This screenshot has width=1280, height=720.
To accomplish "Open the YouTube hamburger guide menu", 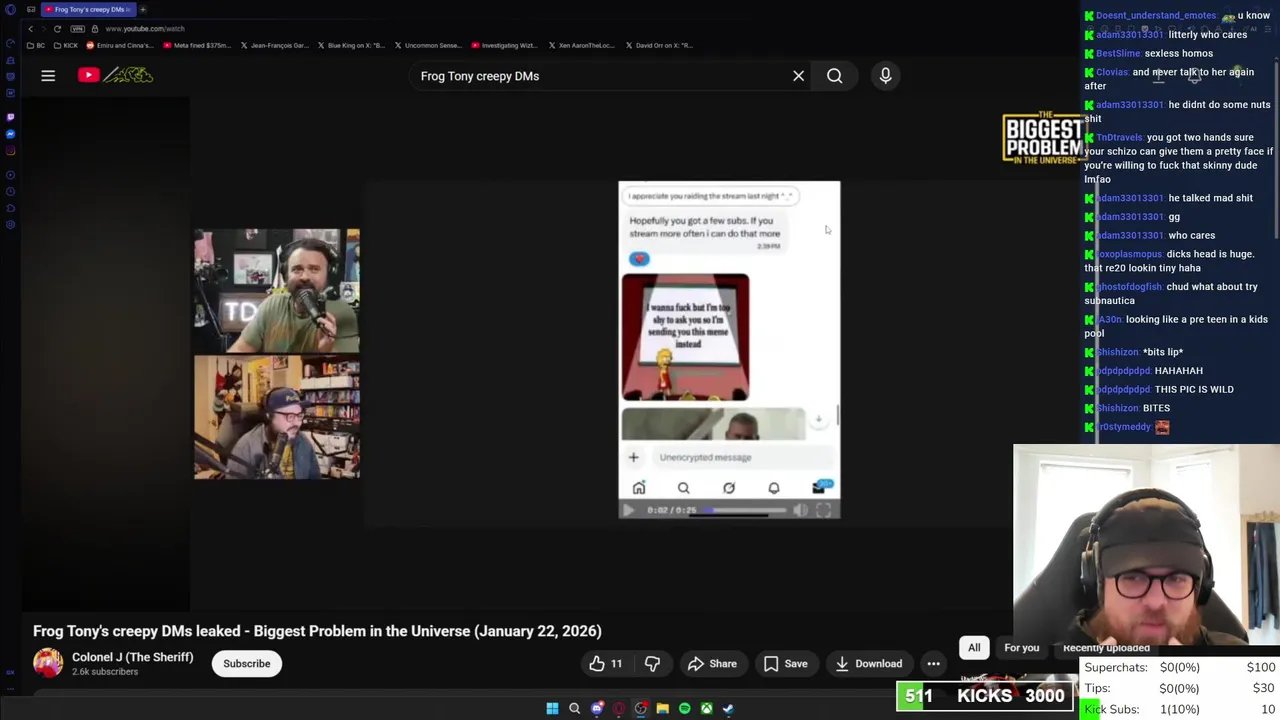I will [47, 75].
